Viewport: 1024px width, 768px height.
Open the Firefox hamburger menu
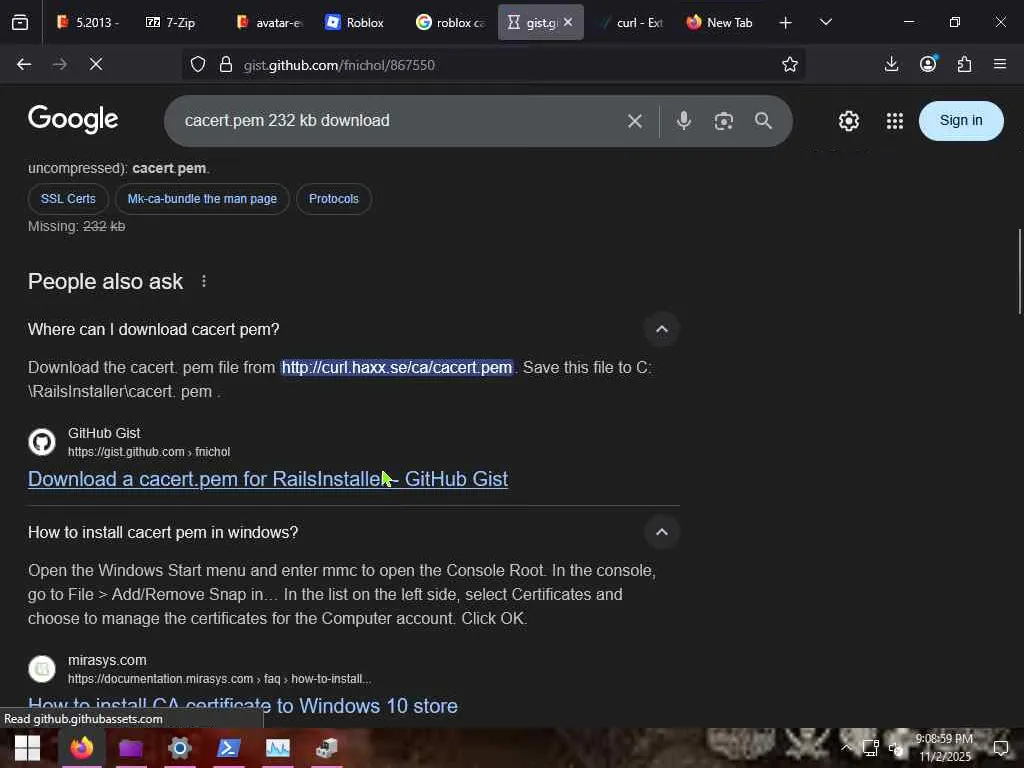click(1000, 64)
